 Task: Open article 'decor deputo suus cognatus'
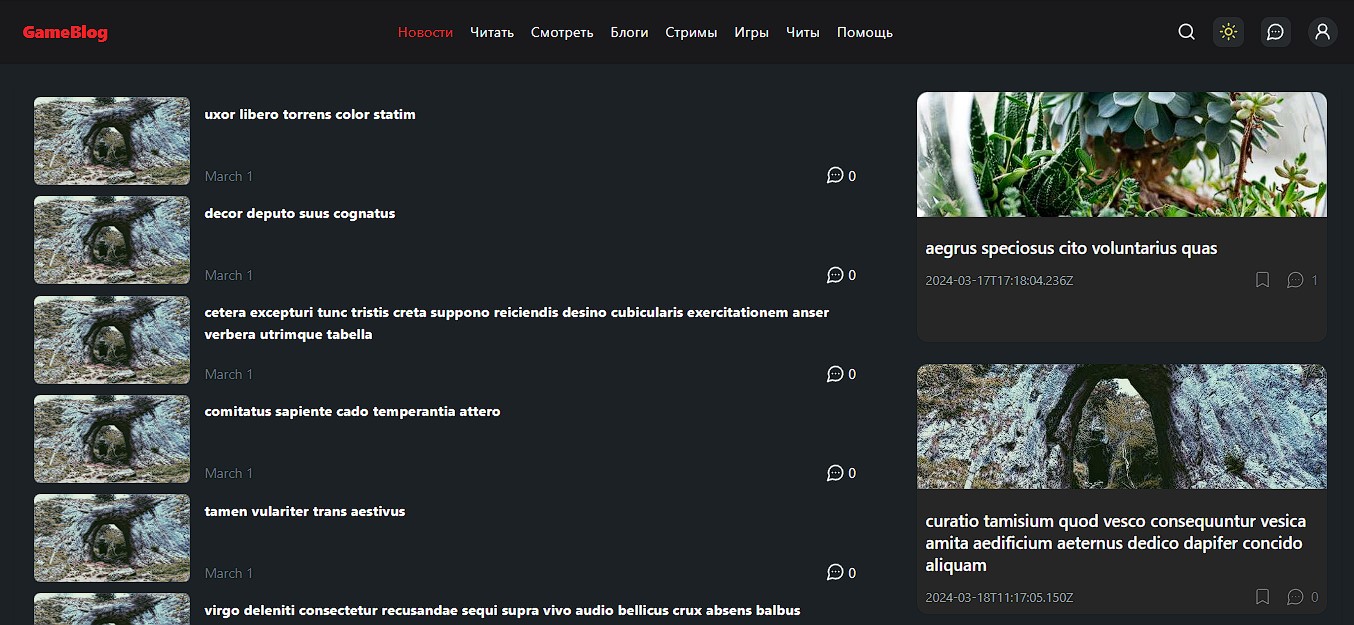(300, 213)
